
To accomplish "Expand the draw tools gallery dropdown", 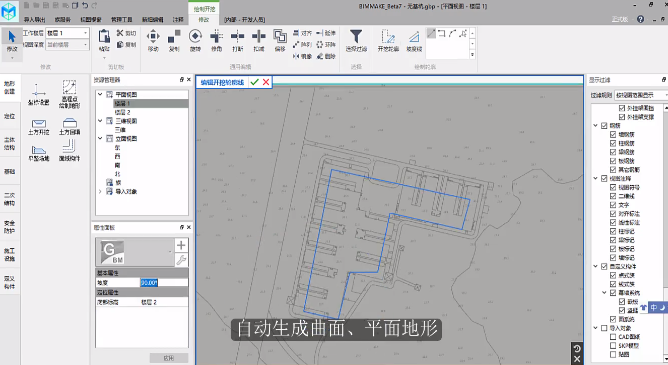I will point(472,55).
